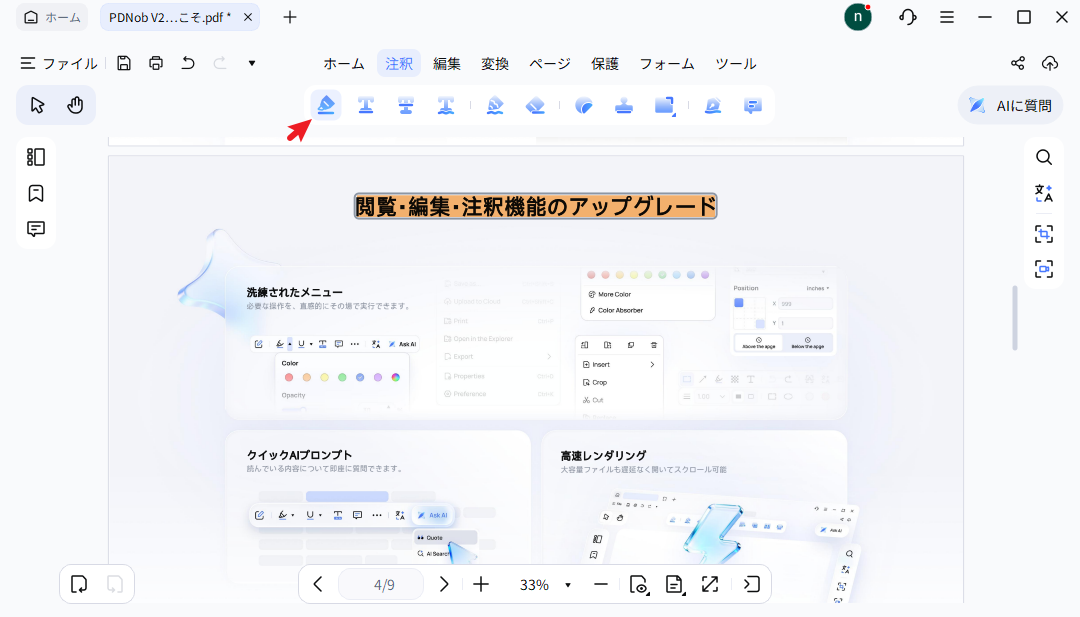Switch to the 編集 ribbon tab
Image resolution: width=1080 pixels, height=617 pixels.
(x=447, y=63)
